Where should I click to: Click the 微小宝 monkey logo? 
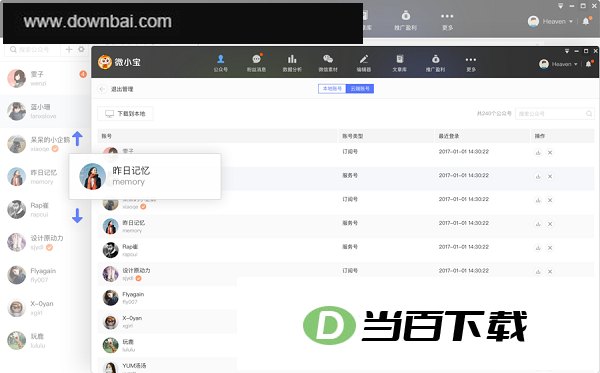pos(104,62)
